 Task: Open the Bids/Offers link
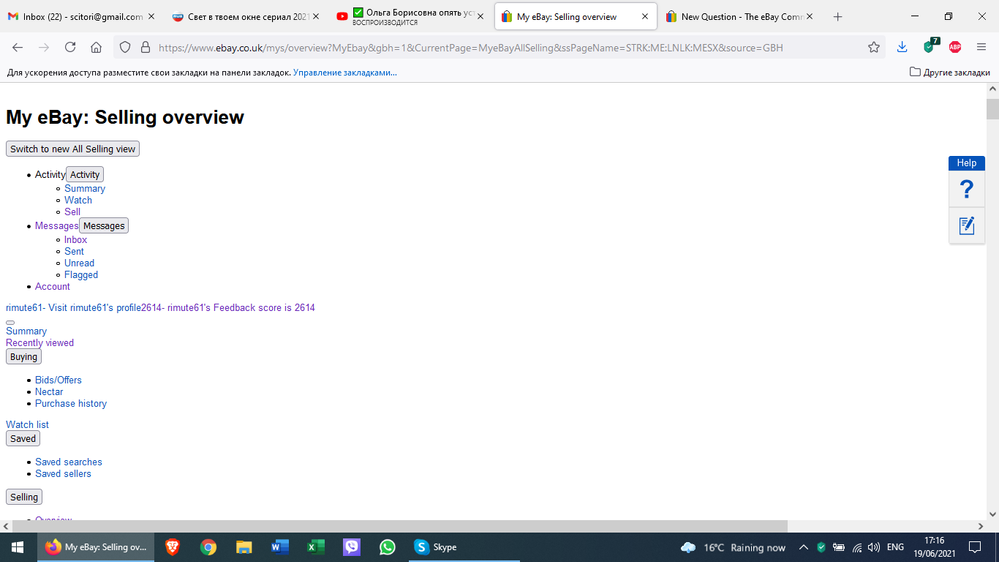tap(58, 380)
